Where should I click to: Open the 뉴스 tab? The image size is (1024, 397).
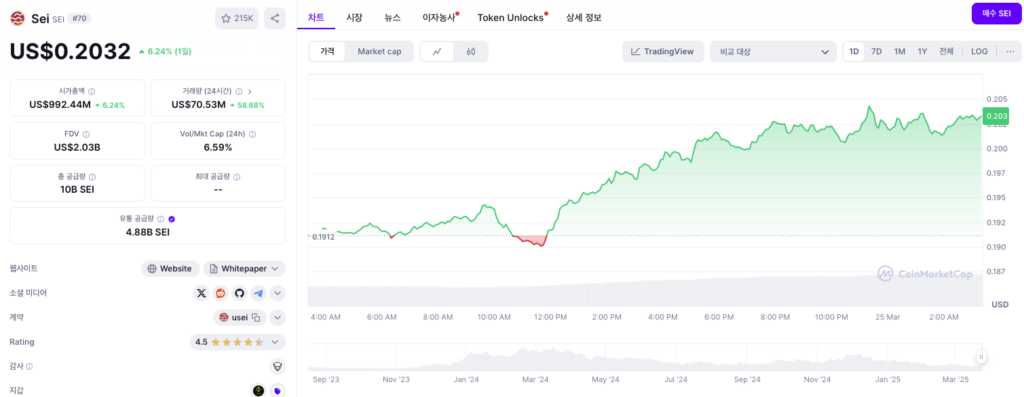(x=392, y=18)
